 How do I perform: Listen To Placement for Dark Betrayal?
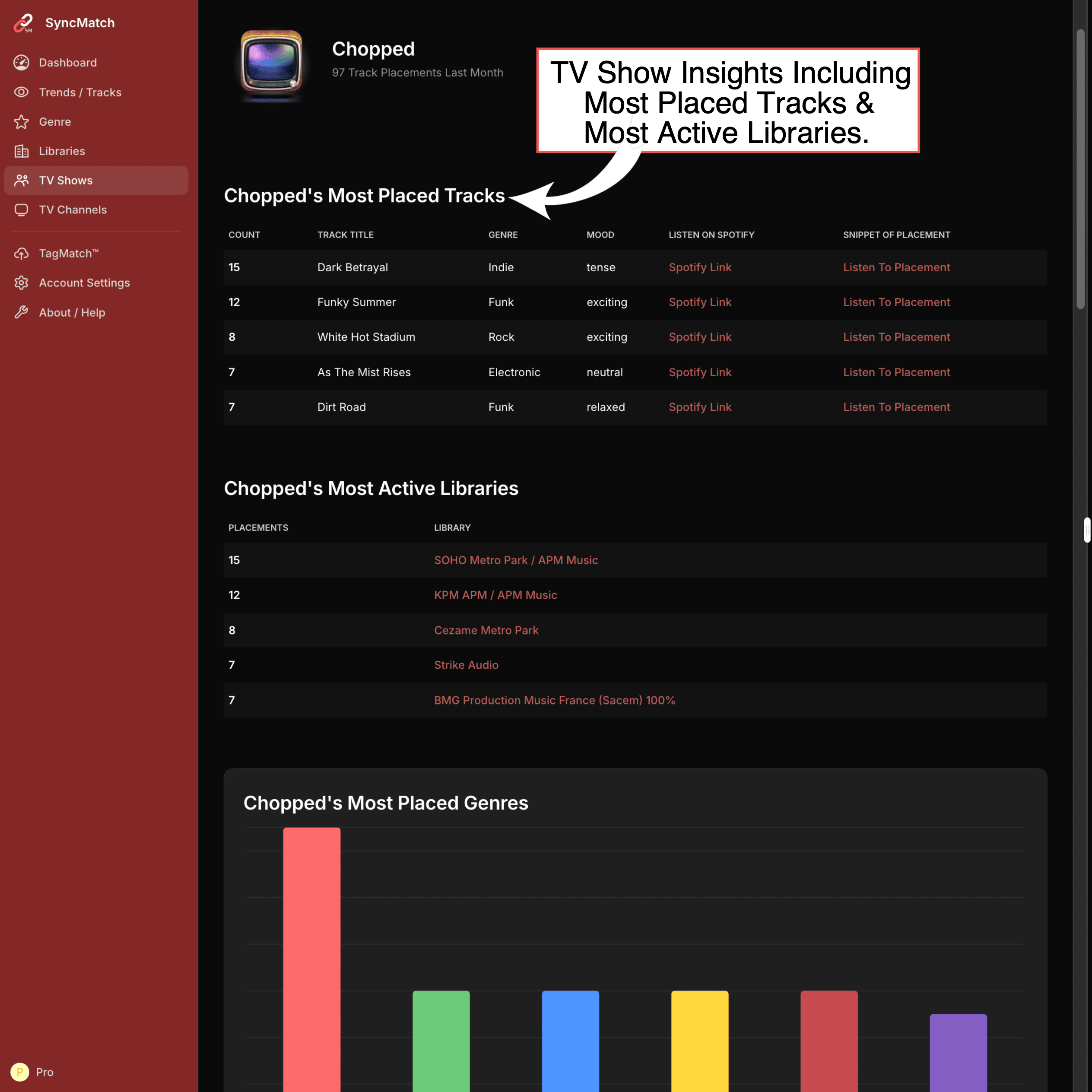tap(896, 267)
